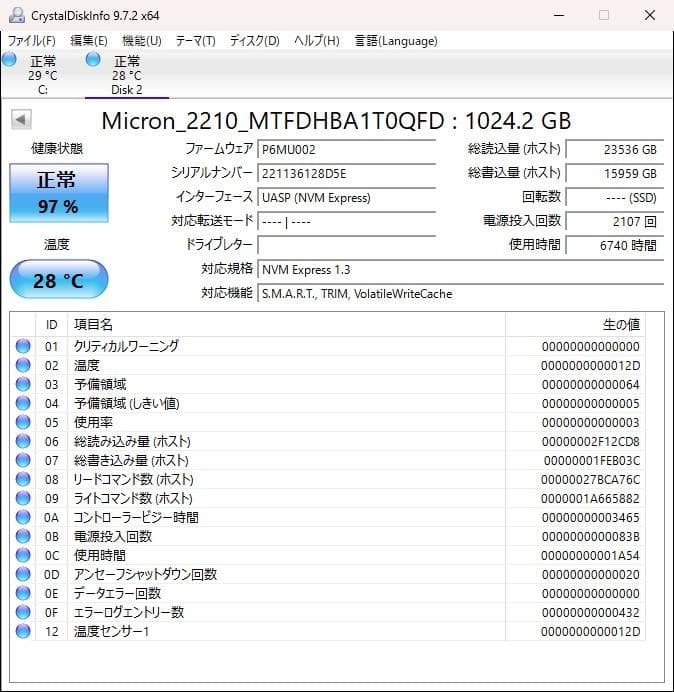Open the ファイル(F) menu
Viewport: 674px width, 692px height.
(x=32, y=41)
